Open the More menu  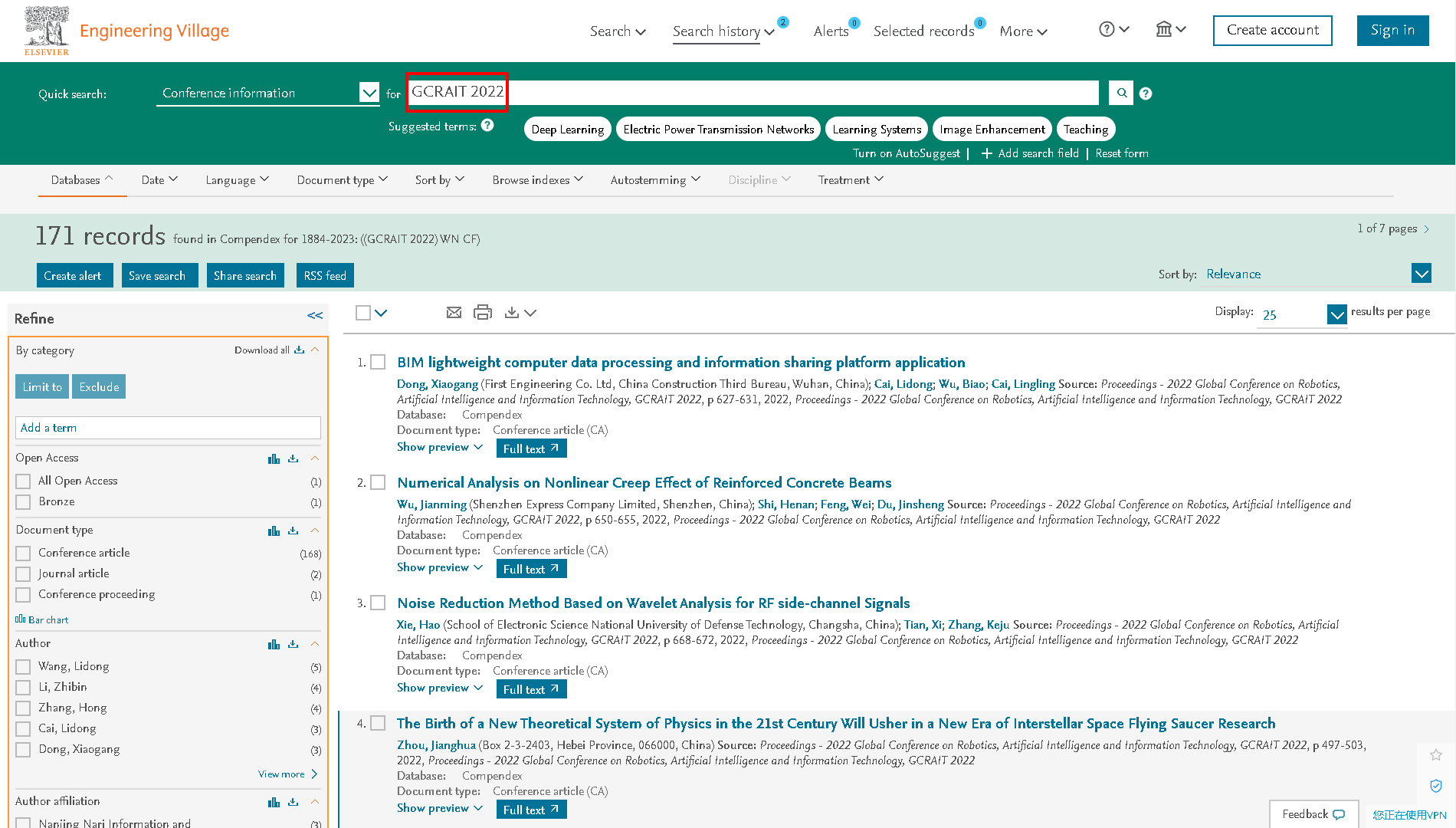pyautogui.click(x=1023, y=31)
